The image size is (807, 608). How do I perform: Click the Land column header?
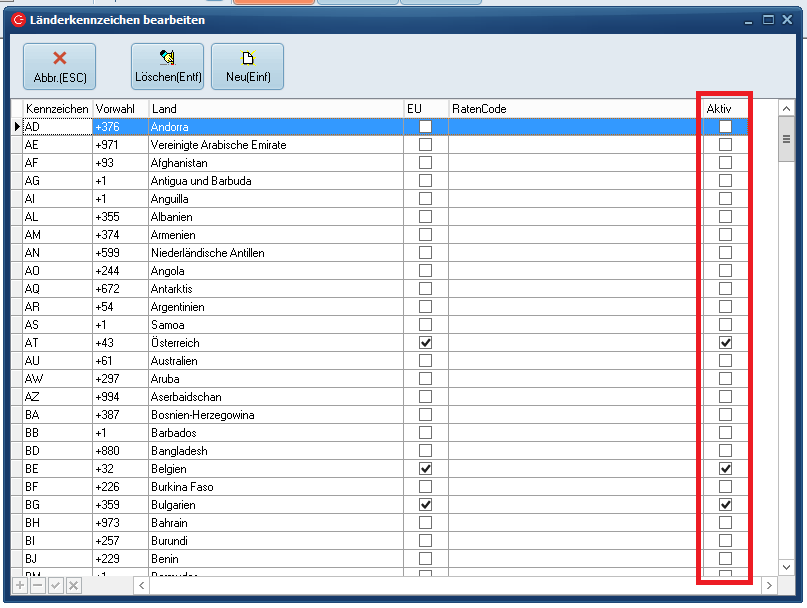coord(275,108)
